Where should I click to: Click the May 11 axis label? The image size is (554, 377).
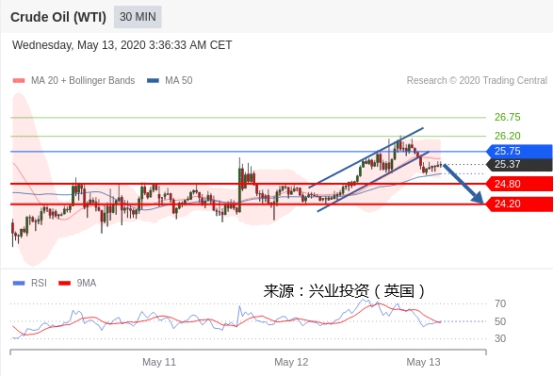pos(159,362)
